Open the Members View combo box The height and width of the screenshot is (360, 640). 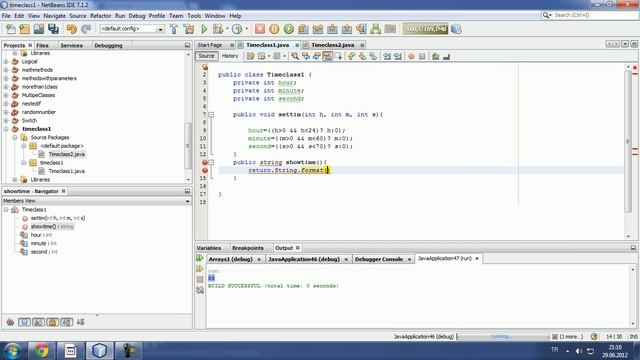click(96, 201)
